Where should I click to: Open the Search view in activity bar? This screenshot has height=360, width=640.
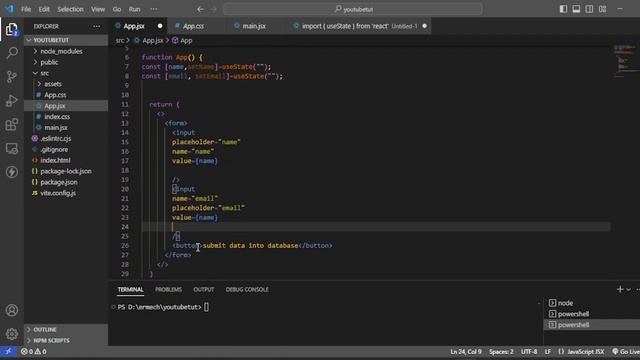pyautogui.click(x=12, y=53)
